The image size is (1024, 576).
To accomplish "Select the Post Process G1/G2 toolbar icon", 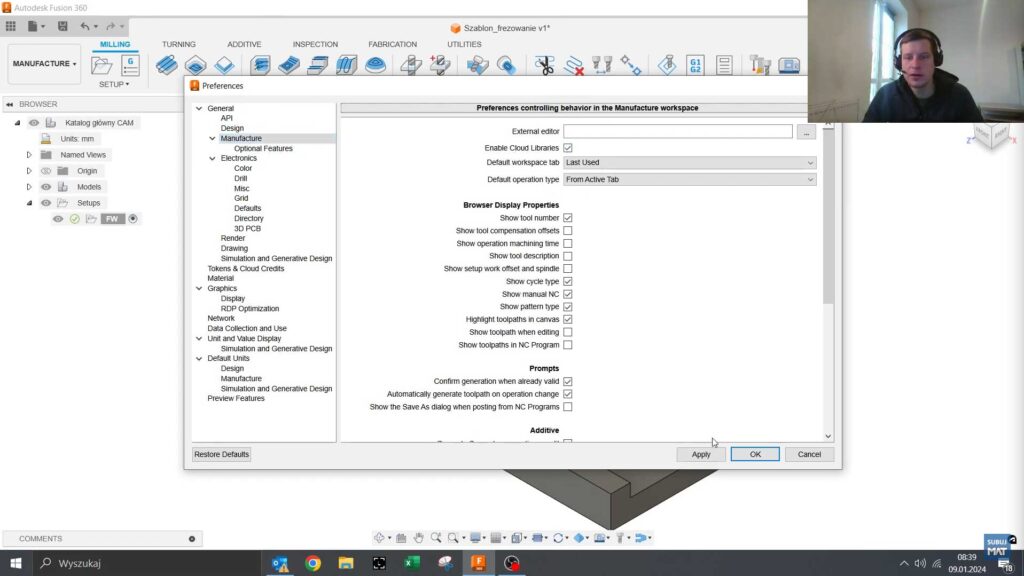I will coord(696,64).
